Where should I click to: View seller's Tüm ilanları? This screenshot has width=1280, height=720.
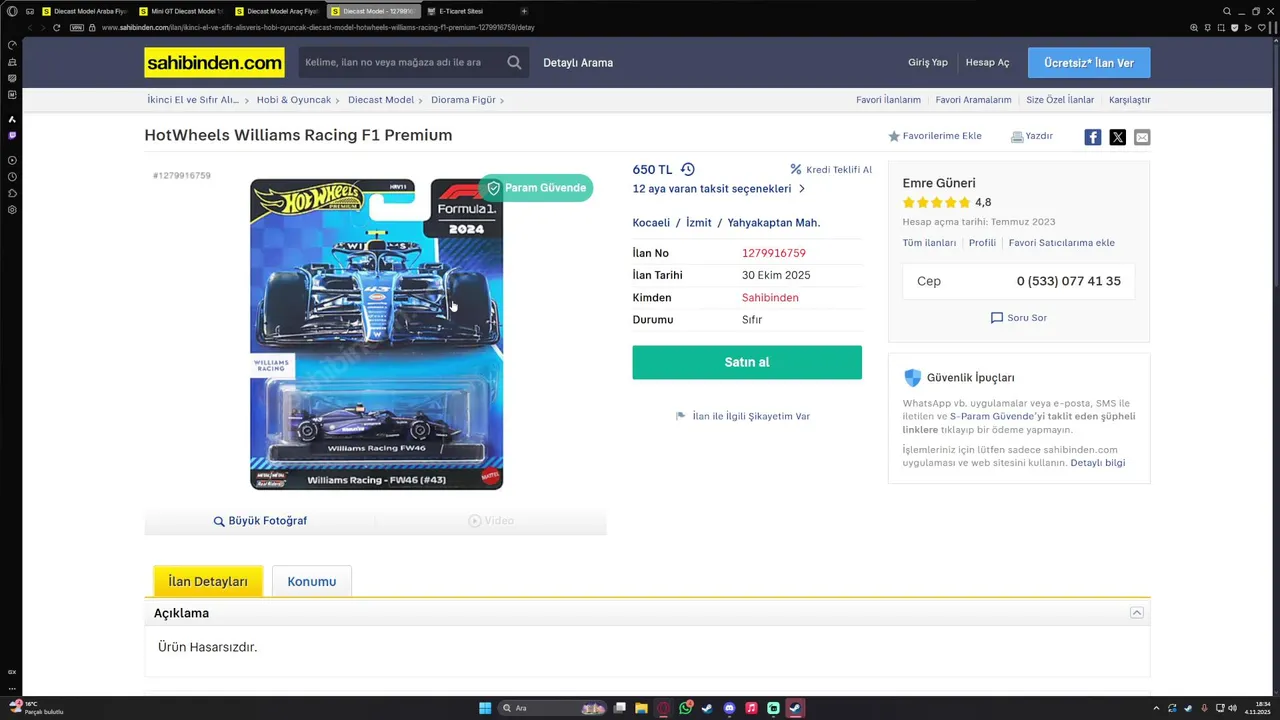929,243
